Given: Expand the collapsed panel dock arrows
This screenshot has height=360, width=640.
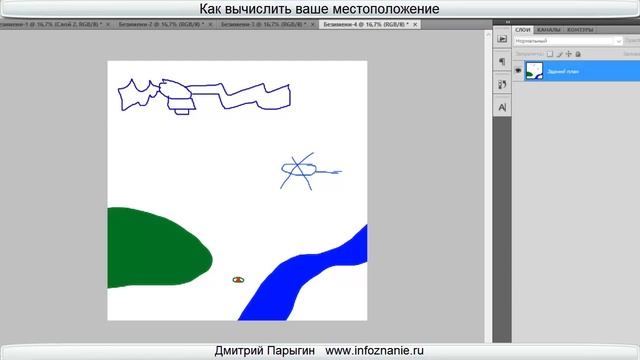Looking at the screenshot, I should (x=507, y=22).
